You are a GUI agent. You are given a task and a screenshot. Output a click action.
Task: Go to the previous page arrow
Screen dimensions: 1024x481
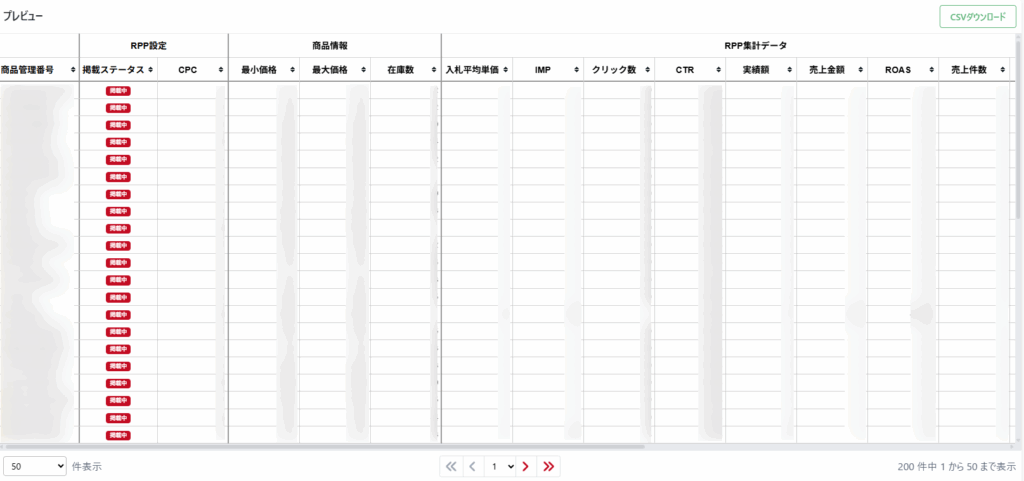pos(472,466)
